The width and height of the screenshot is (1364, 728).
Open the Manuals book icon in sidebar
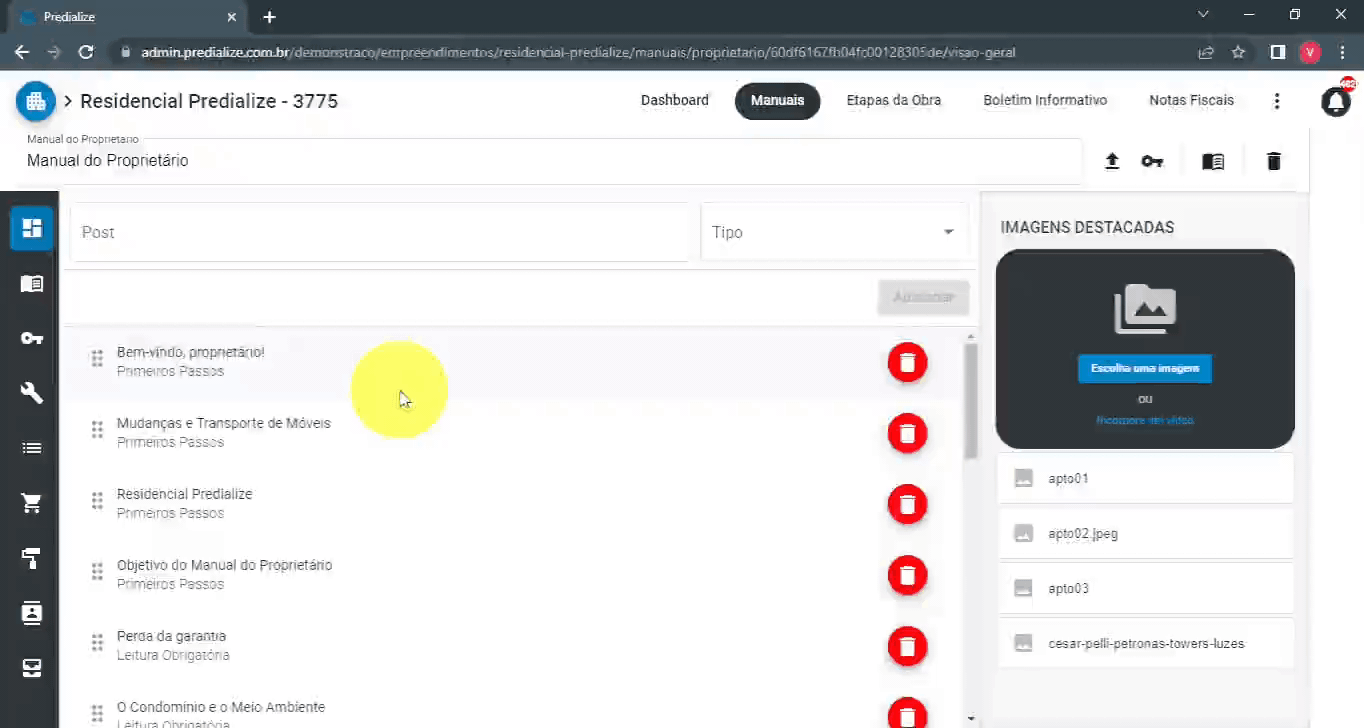tap(31, 283)
